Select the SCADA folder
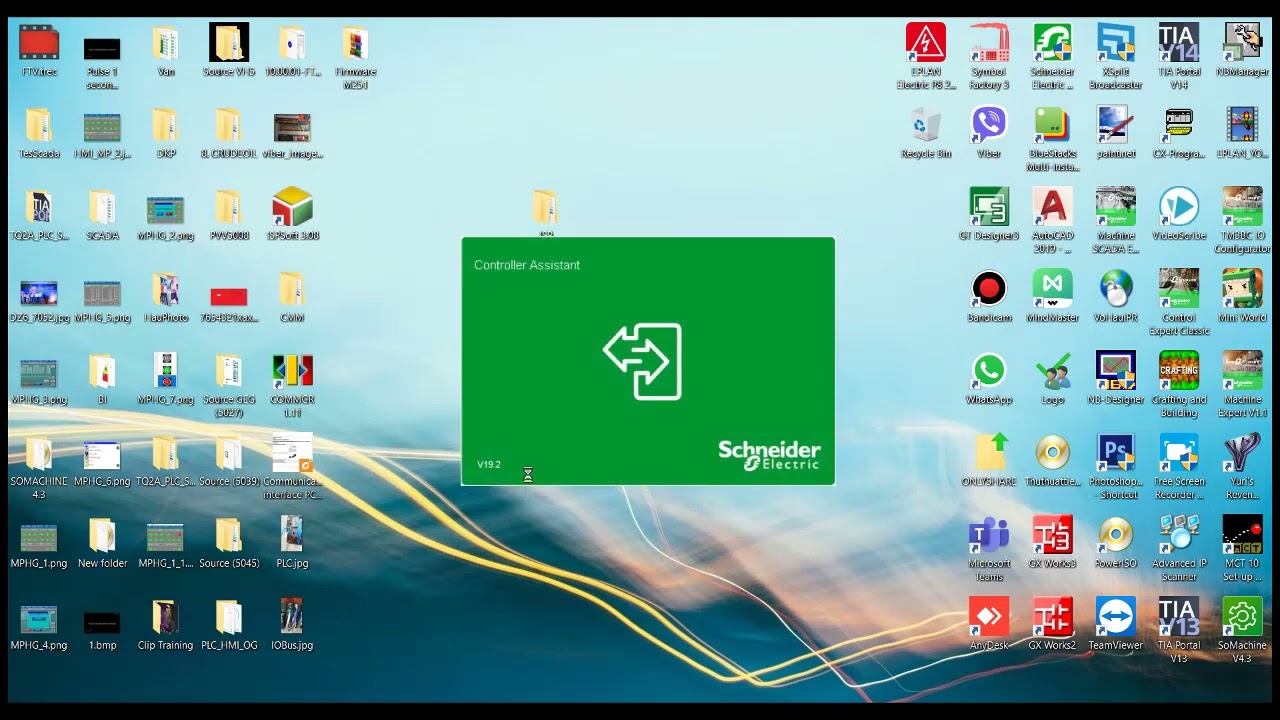The image size is (1280, 720). pos(102,207)
